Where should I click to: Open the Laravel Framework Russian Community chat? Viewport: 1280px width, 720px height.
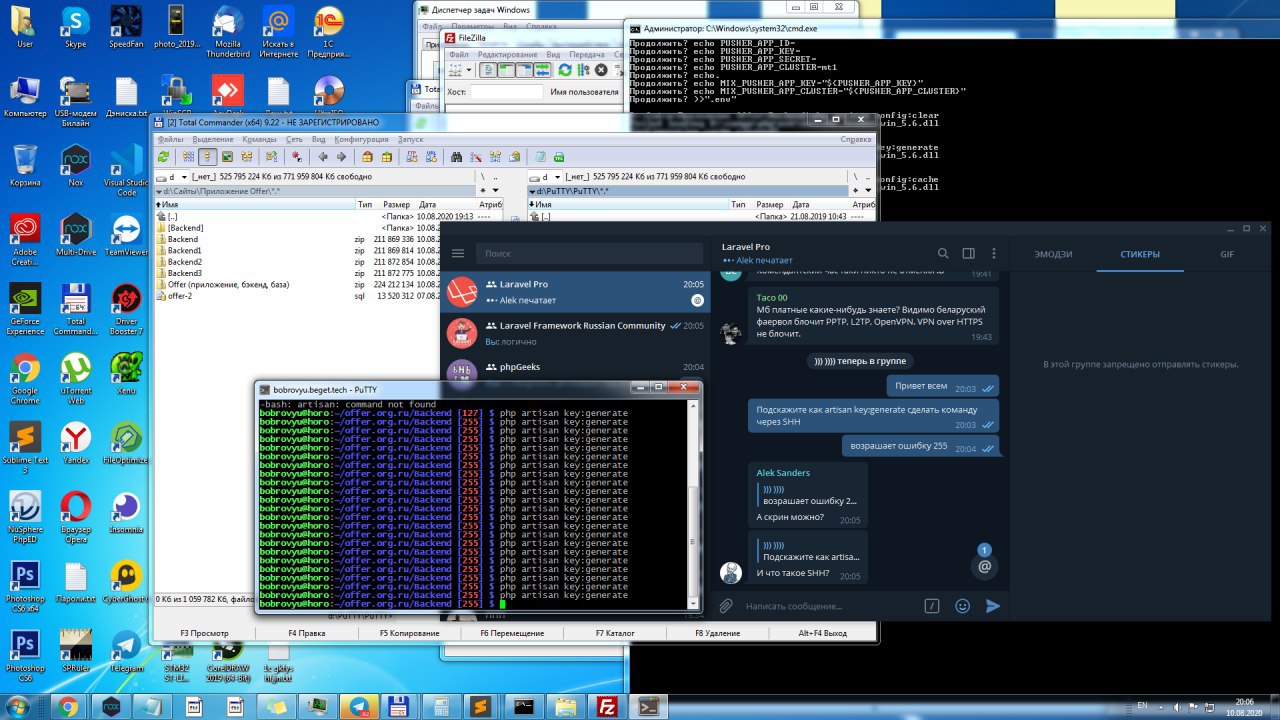coord(575,332)
